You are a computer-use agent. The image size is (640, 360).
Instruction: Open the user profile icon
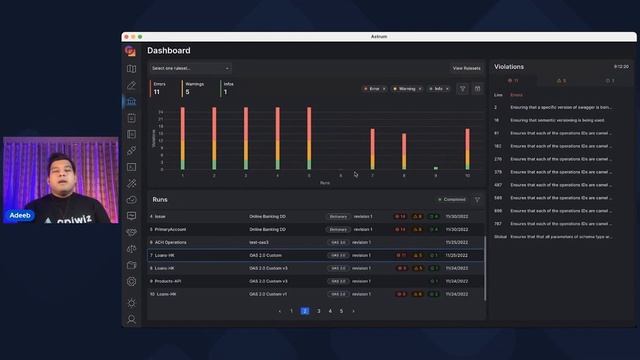pos(131,319)
